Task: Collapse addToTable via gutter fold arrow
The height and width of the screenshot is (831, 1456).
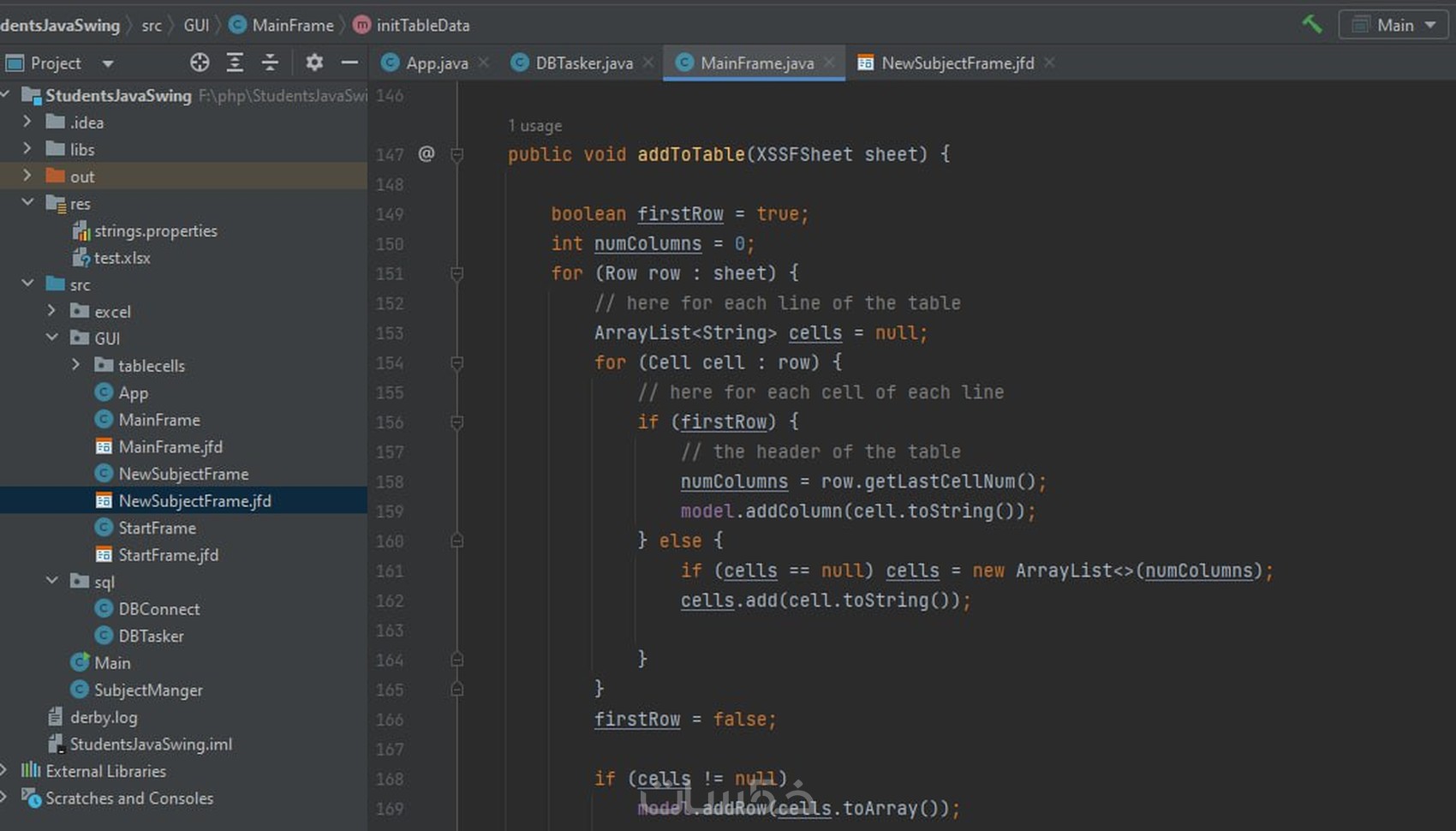Action: [x=456, y=154]
